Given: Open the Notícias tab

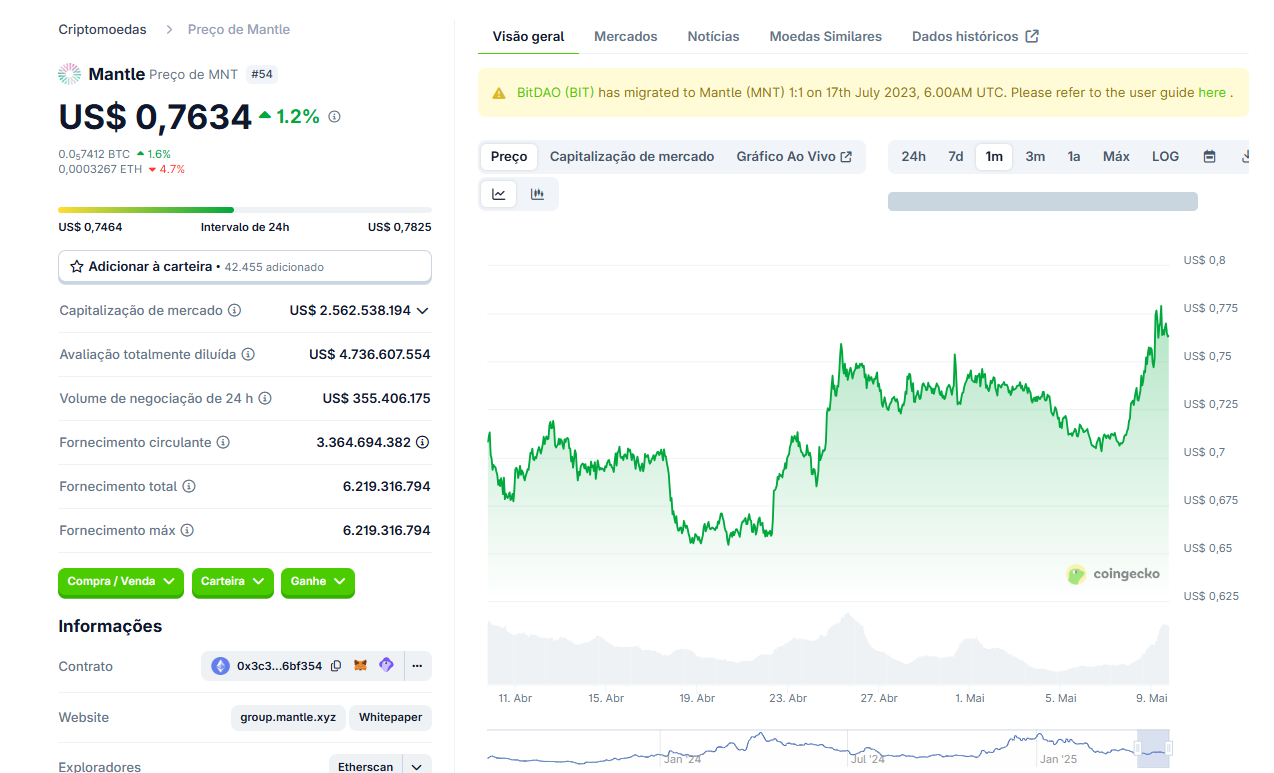Looking at the screenshot, I should [x=714, y=37].
